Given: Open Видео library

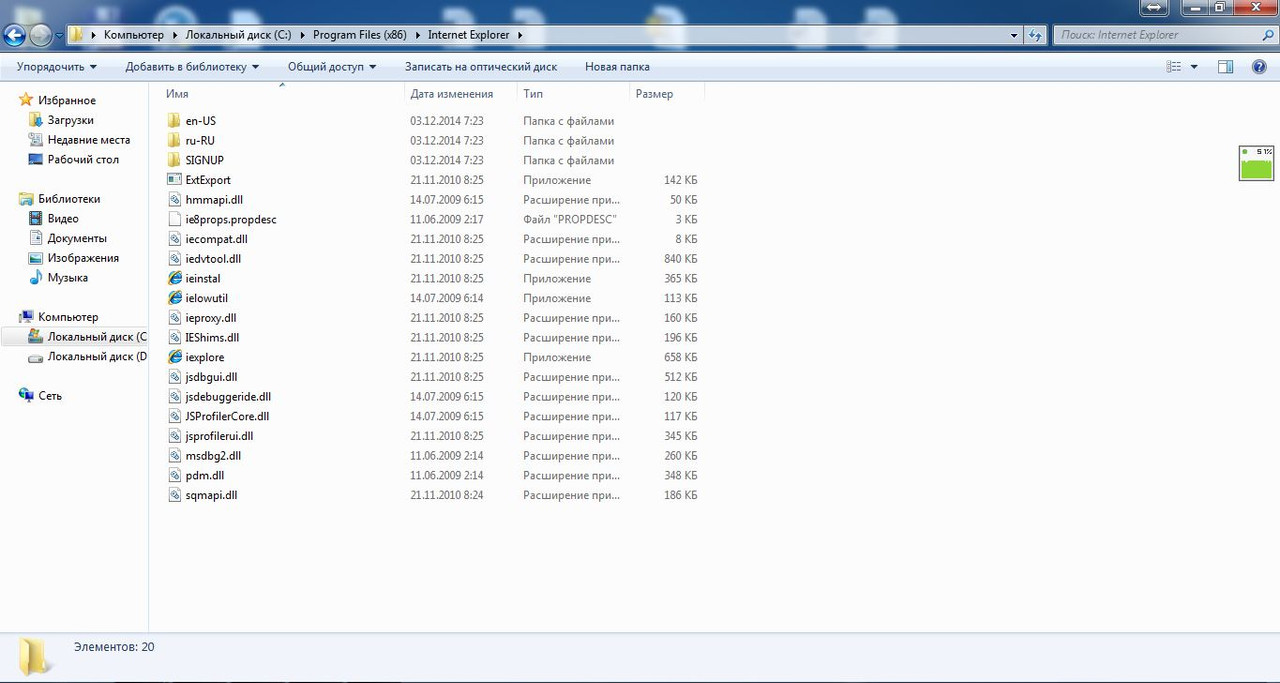Looking at the screenshot, I should point(63,218).
